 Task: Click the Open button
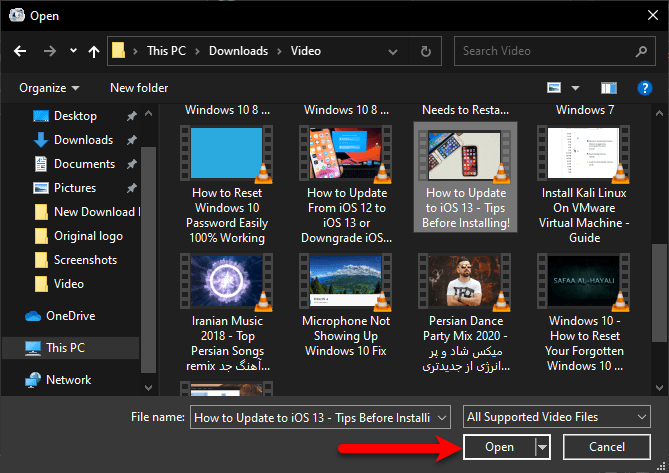[x=499, y=447]
